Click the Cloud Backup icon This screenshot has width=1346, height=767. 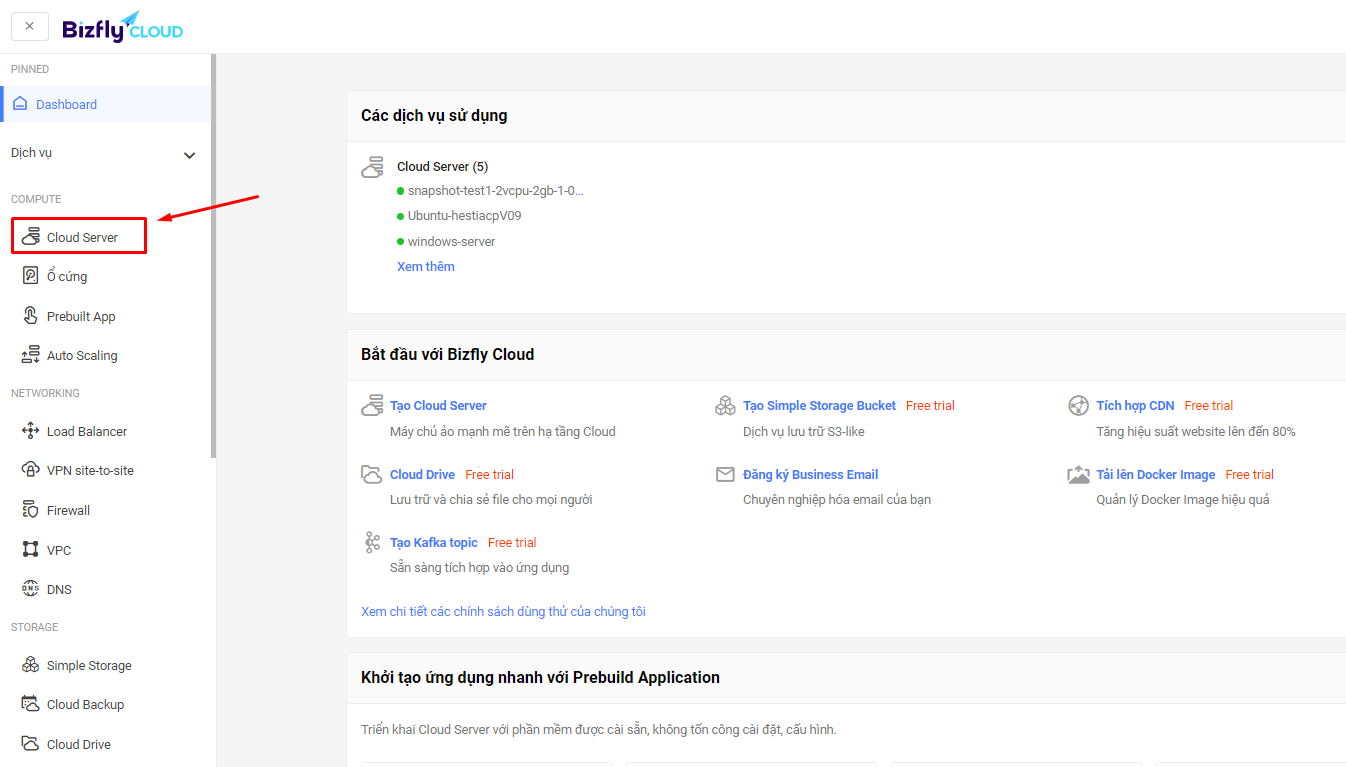(30, 704)
